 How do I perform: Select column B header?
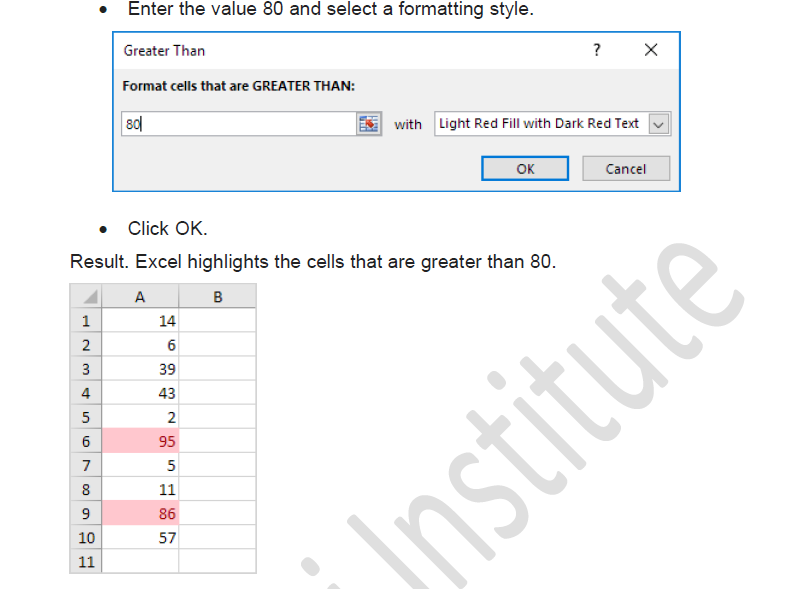pos(218,296)
